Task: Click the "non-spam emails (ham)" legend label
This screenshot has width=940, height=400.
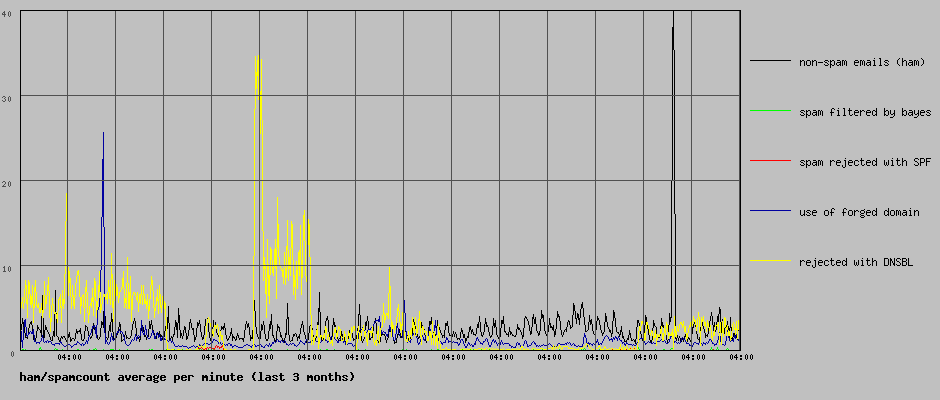Action: [x=861, y=62]
